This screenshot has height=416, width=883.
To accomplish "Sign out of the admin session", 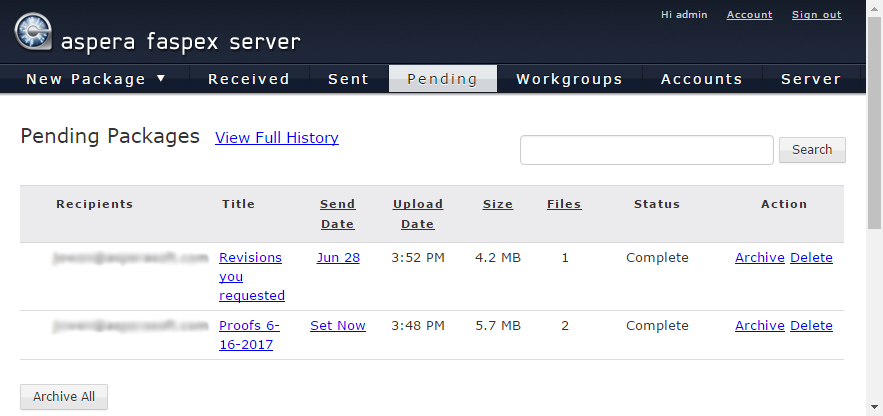I will [816, 15].
